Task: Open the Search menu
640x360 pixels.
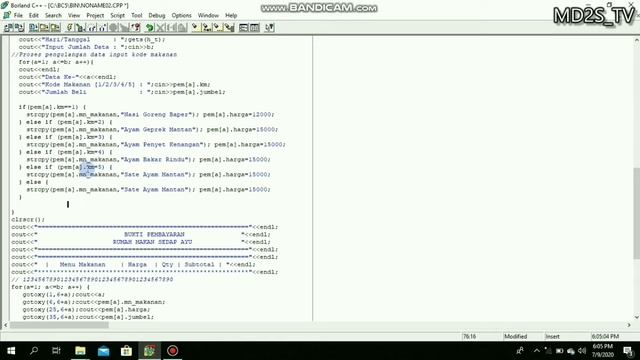Action: click(53, 16)
